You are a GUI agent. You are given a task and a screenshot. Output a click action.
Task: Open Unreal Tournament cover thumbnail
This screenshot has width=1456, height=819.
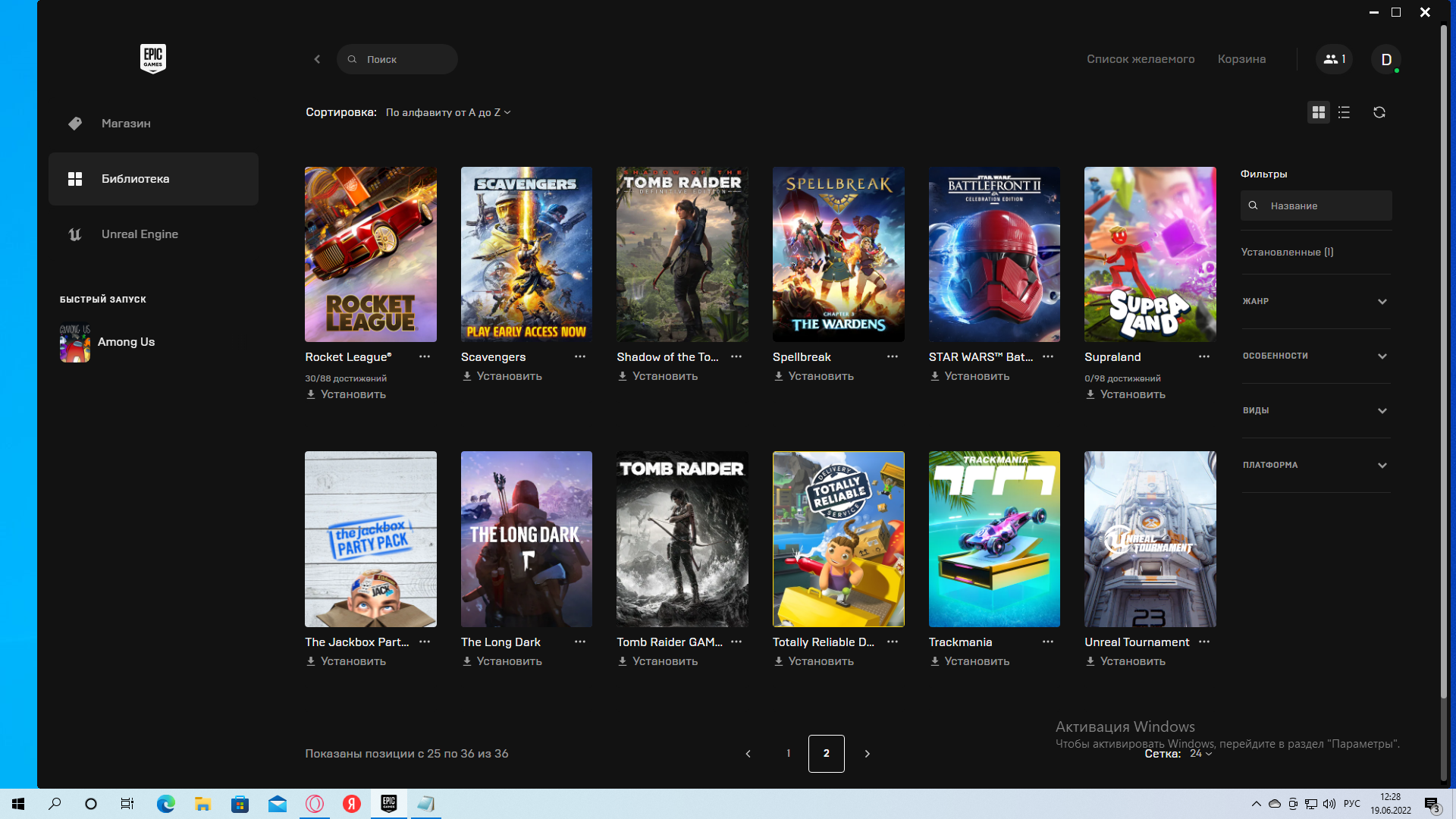pyautogui.click(x=1150, y=539)
